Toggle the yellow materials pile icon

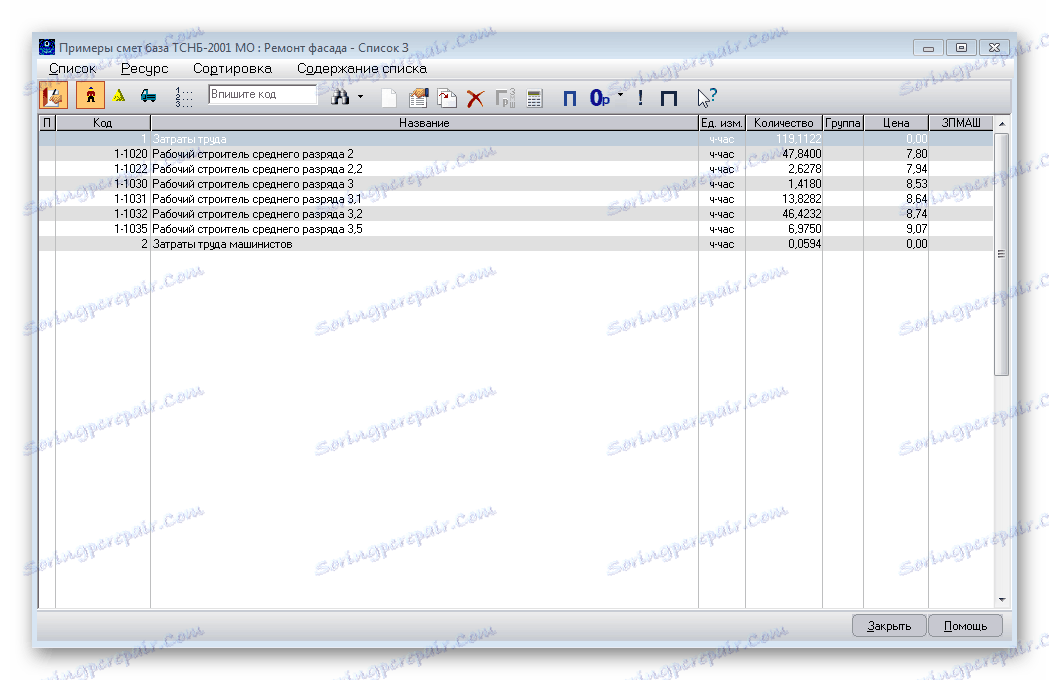119,96
